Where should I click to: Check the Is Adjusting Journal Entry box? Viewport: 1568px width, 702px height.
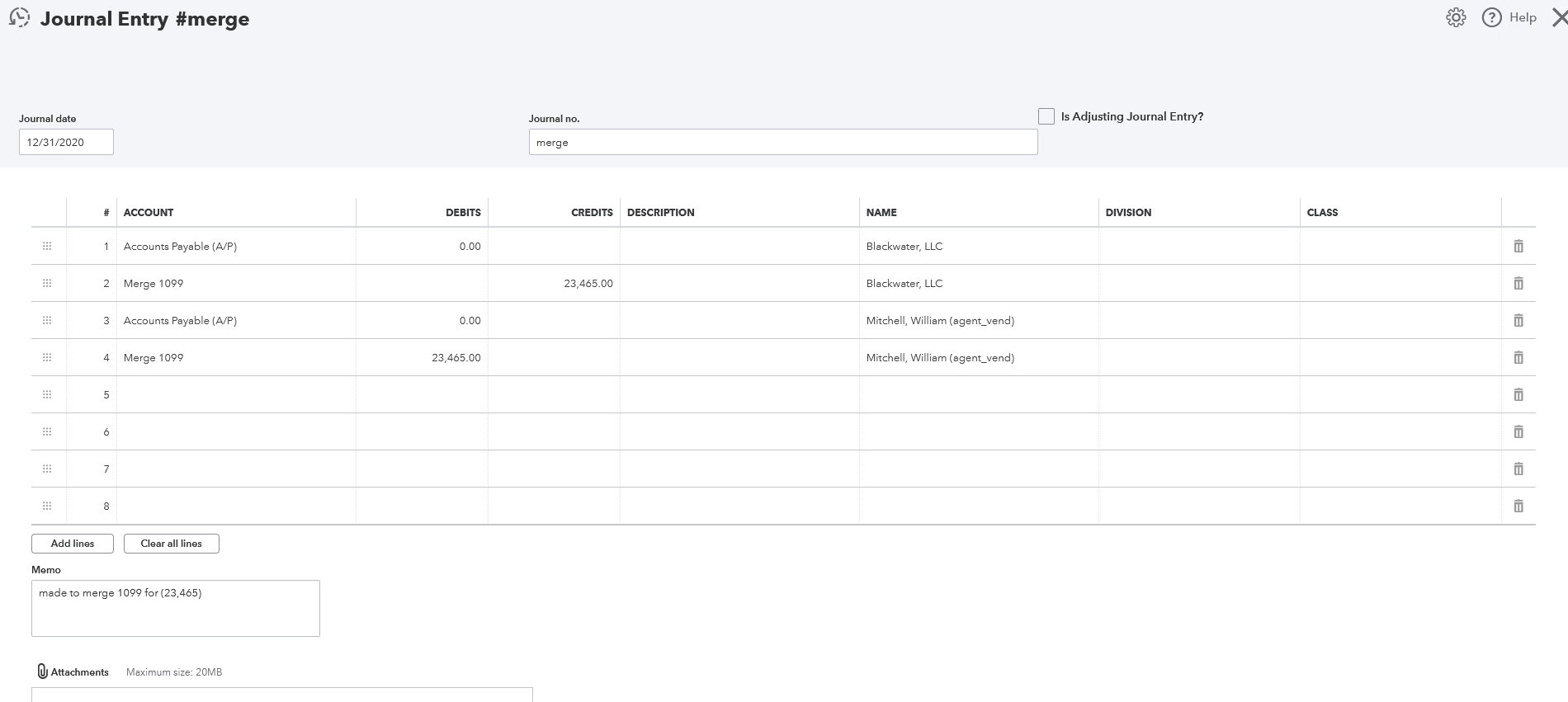(x=1046, y=116)
